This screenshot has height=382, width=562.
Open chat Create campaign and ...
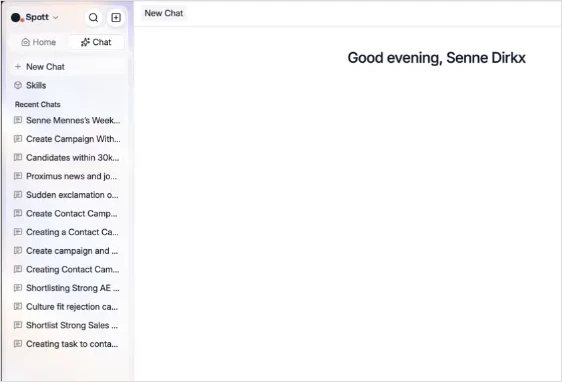69,250
